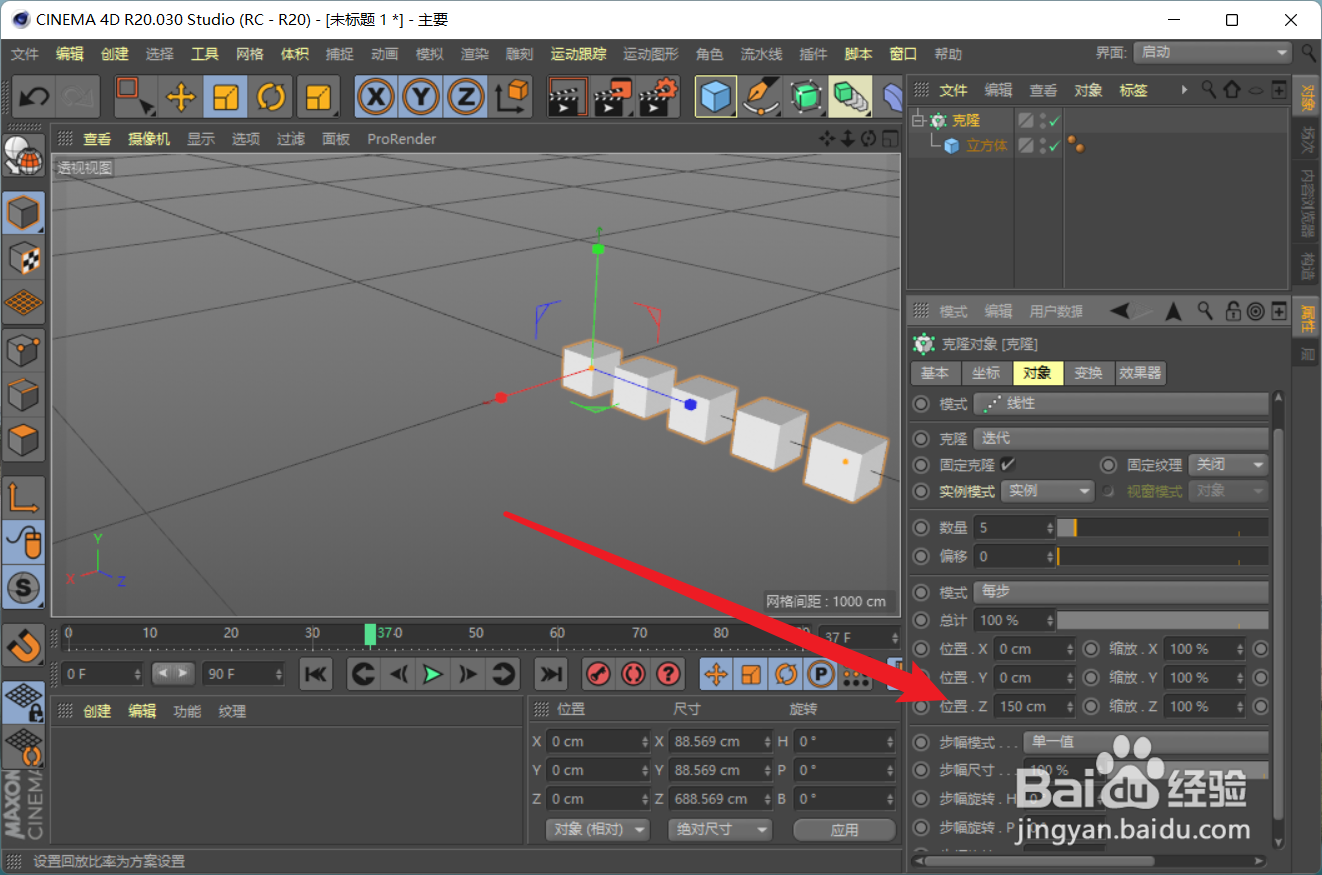
Task: Click animation dot beside 偏移
Action: tap(921, 556)
